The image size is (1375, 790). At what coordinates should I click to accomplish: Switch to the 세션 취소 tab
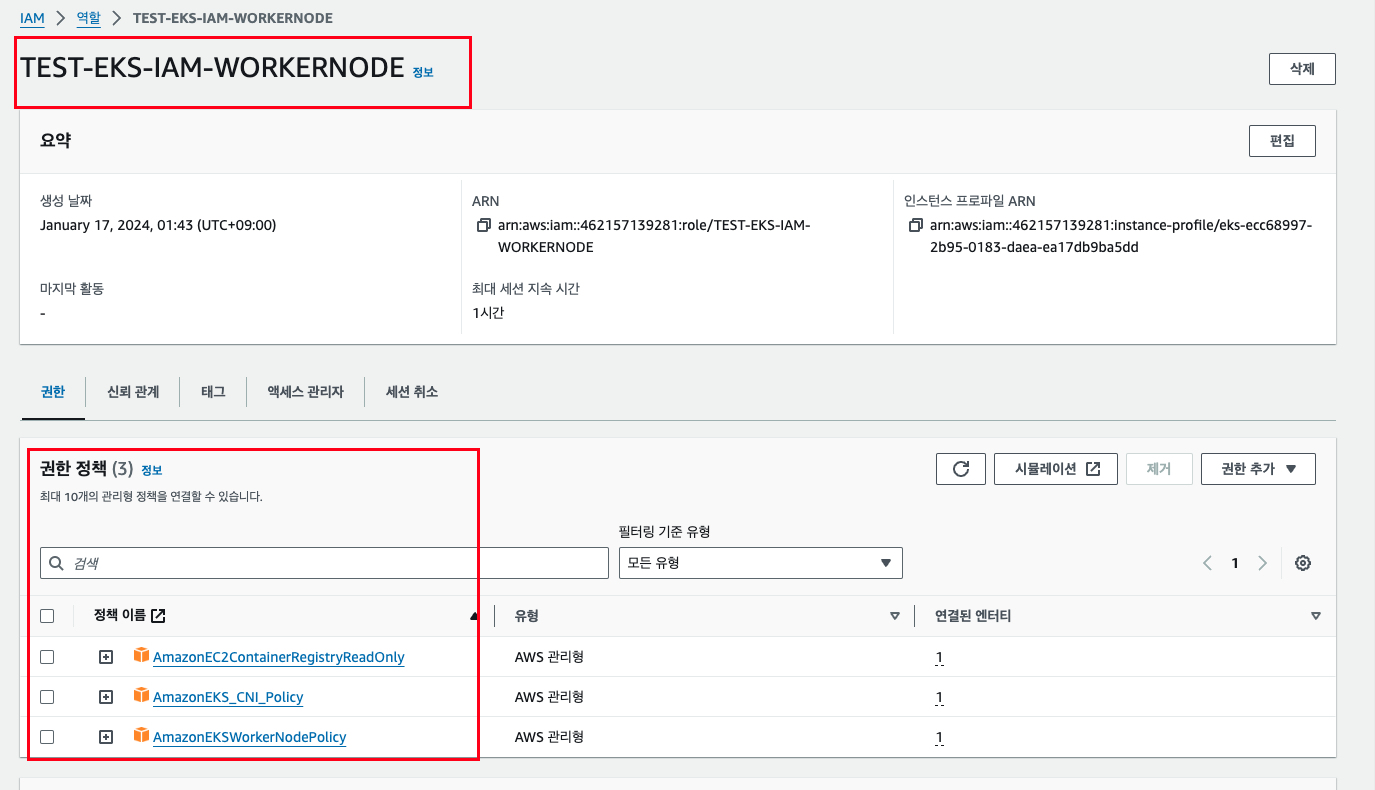(x=412, y=392)
